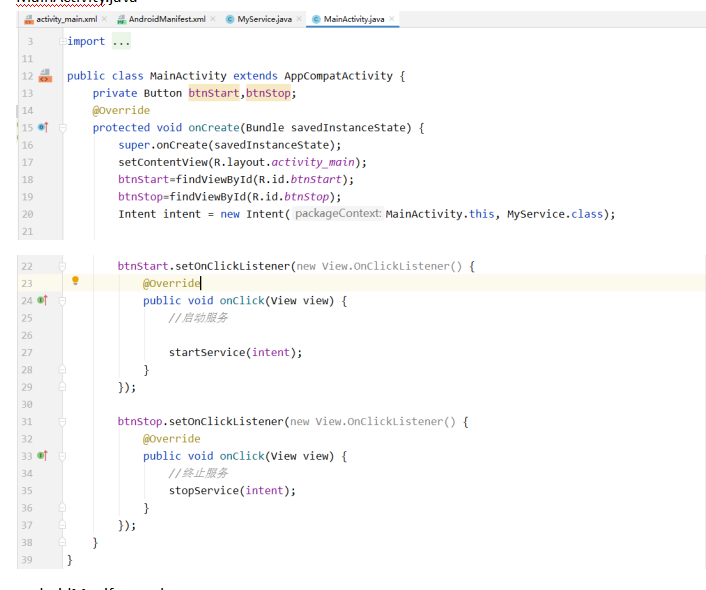The height and width of the screenshot is (590, 706).
Task: Click the fold end marker on line 38
Action: (x=63, y=542)
